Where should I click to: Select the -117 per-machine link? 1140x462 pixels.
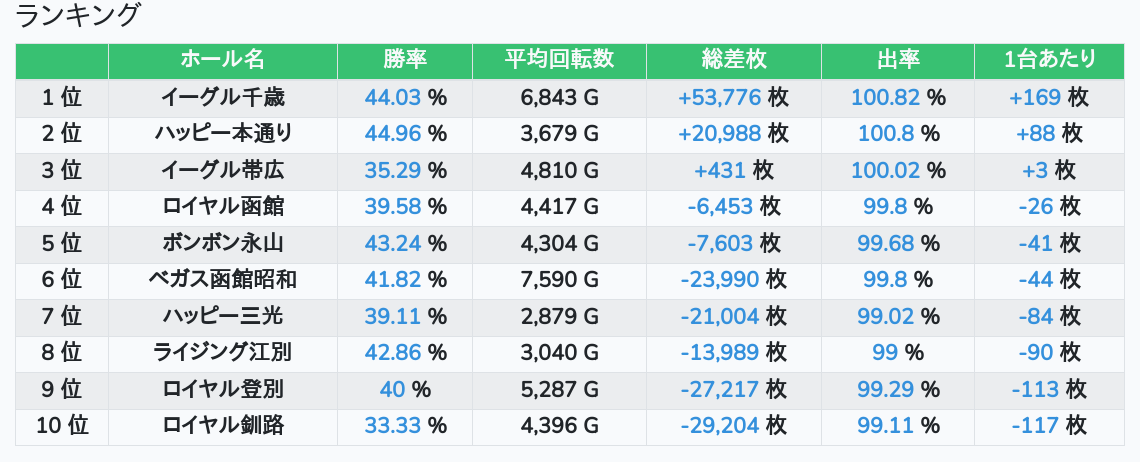pos(1035,425)
